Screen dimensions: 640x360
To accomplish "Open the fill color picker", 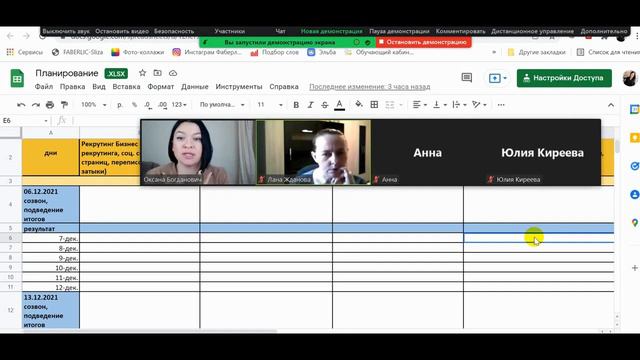I will click(359, 104).
